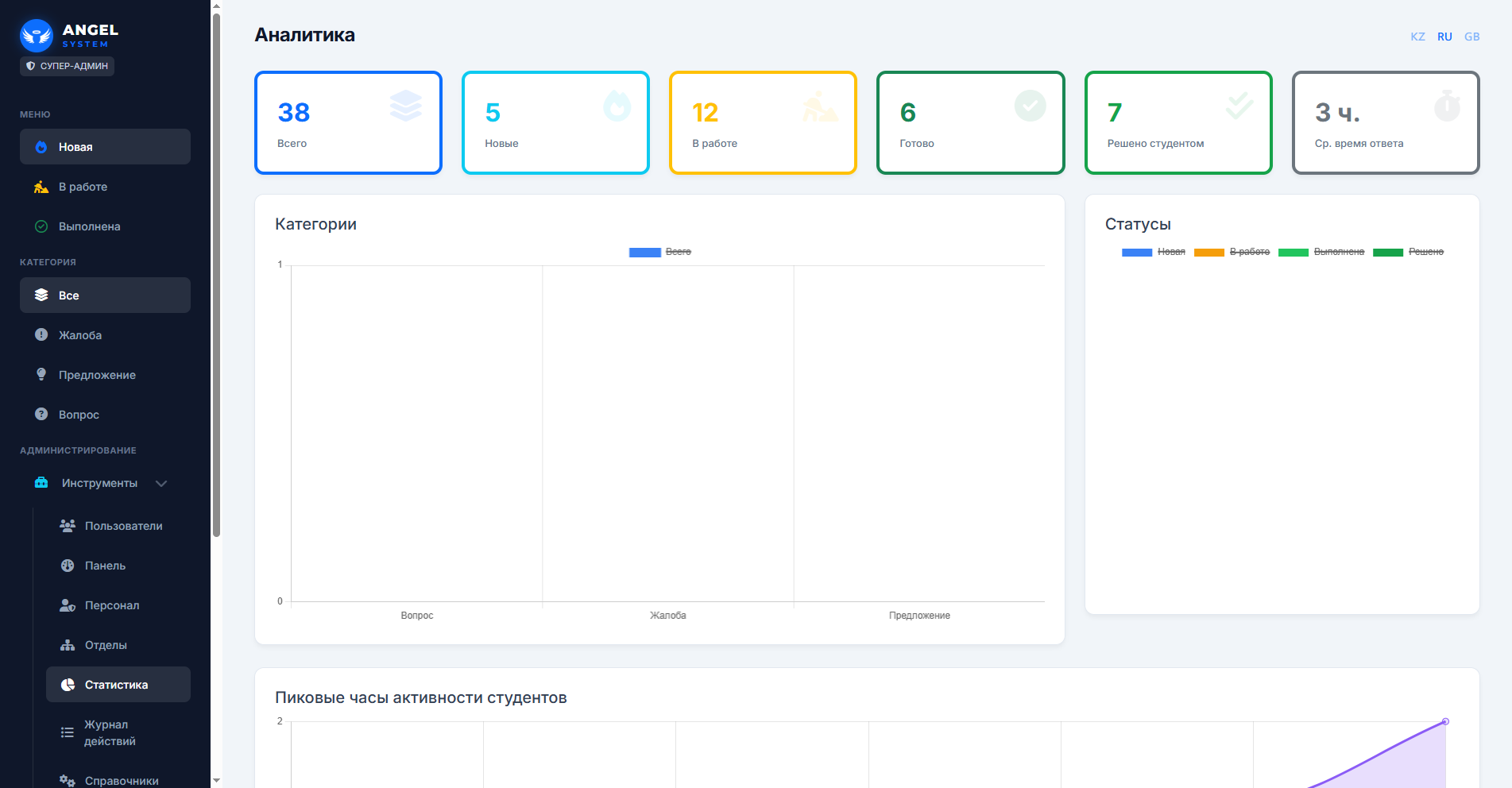Switch language to GB

point(1471,37)
